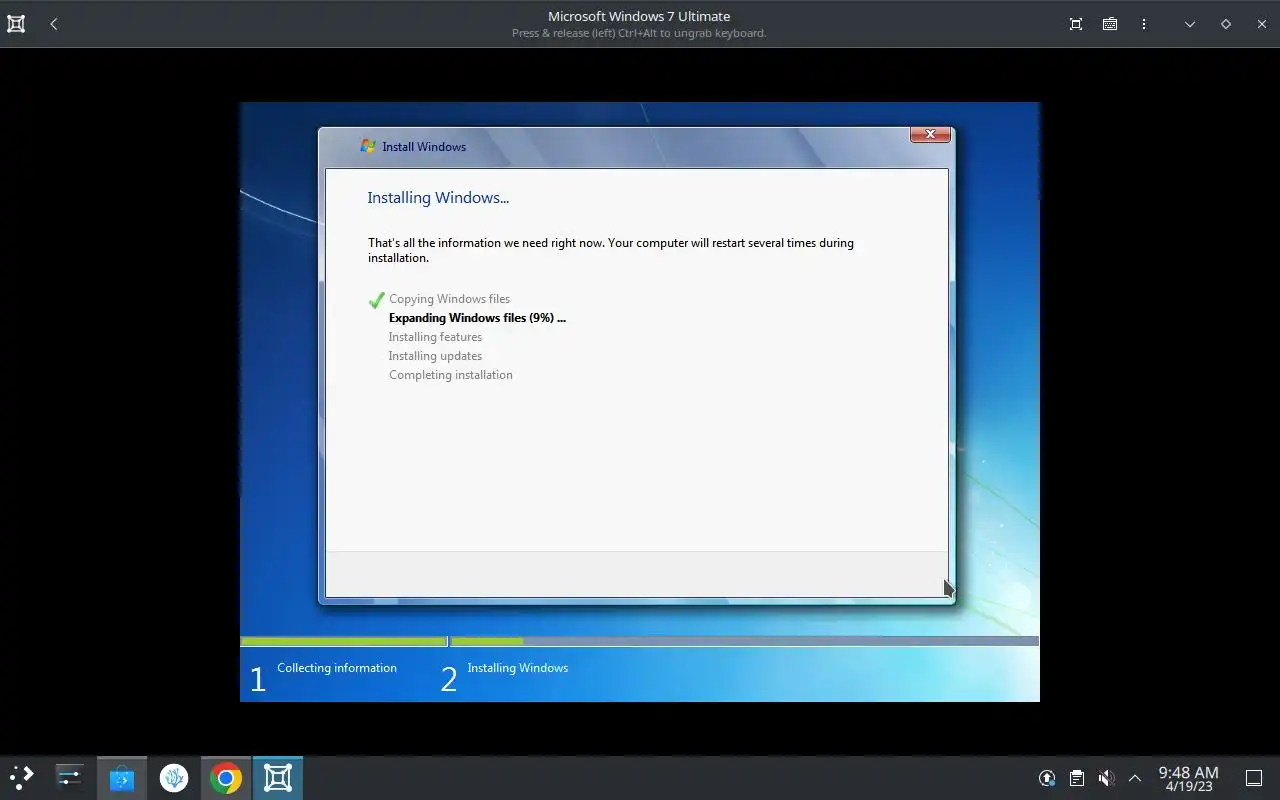Open the system settings taskbar icon
The height and width of the screenshot is (800, 1280).
click(x=70, y=778)
